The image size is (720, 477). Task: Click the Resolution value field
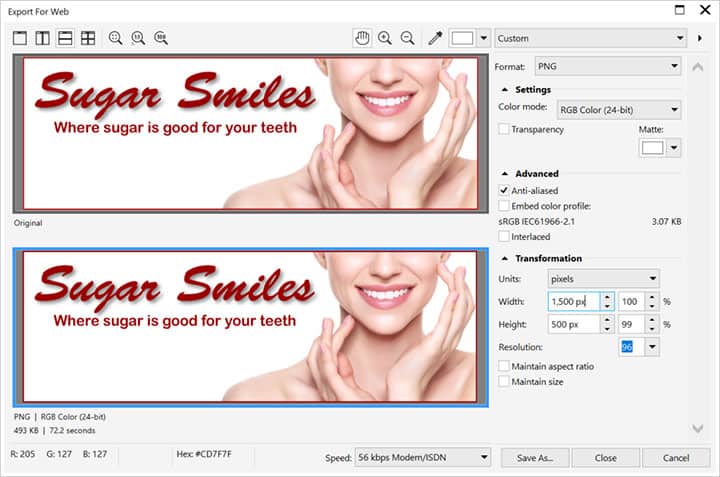(x=631, y=347)
